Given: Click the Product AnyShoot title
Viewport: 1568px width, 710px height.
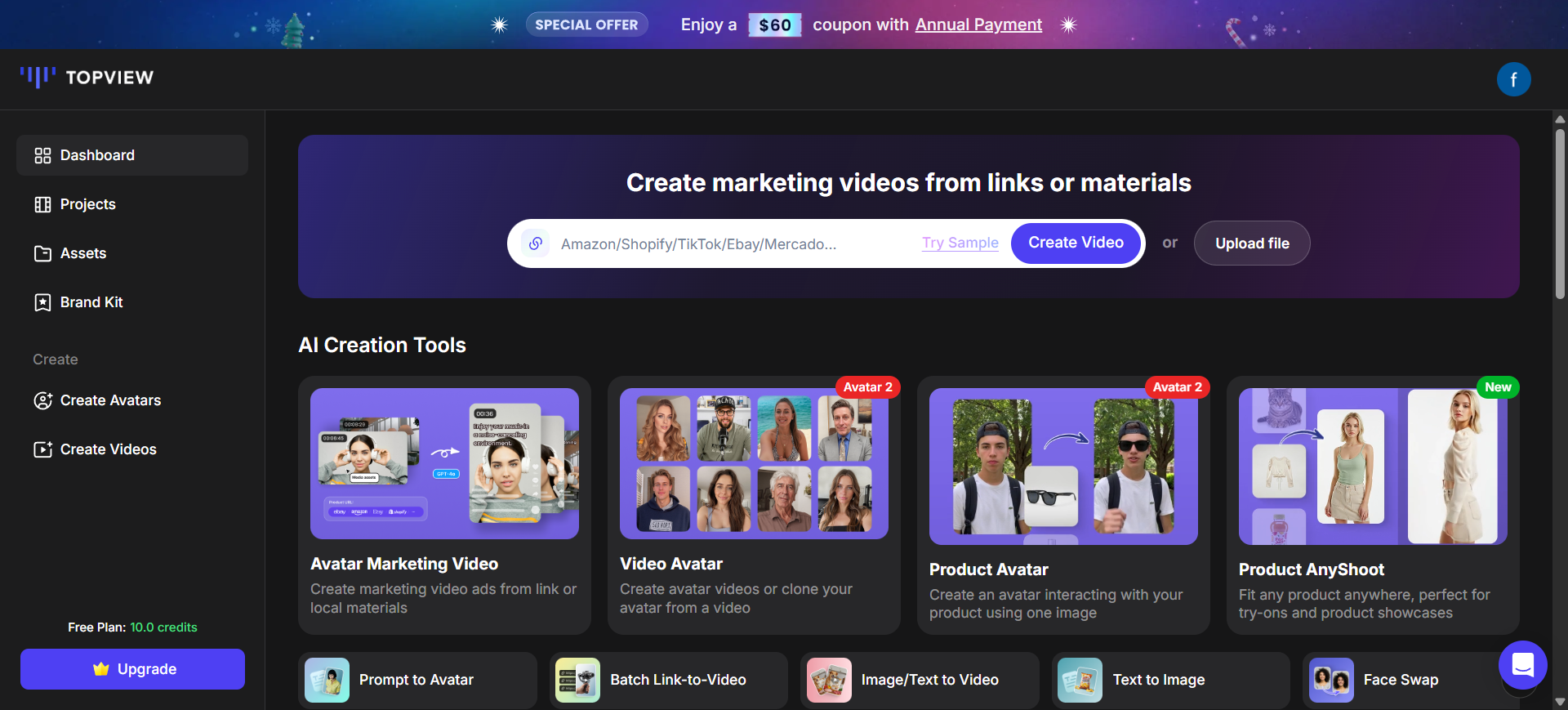Looking at the screenshot, I should [1312, 569].
